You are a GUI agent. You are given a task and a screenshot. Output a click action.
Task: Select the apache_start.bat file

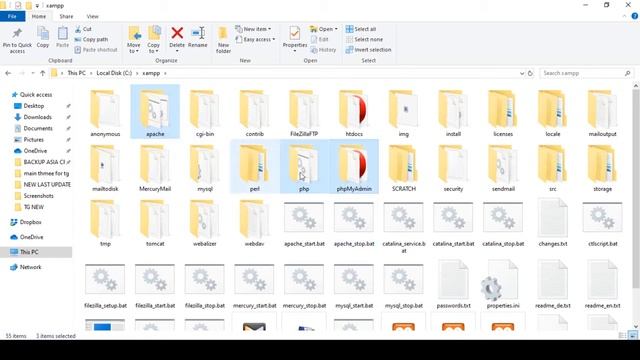pyautogui.click(x=304, y=224)
